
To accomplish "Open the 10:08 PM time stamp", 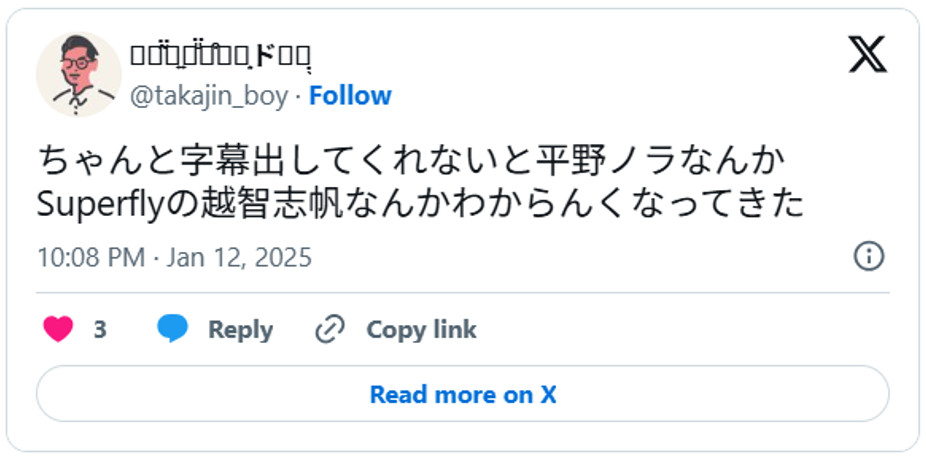I will 91,257.
